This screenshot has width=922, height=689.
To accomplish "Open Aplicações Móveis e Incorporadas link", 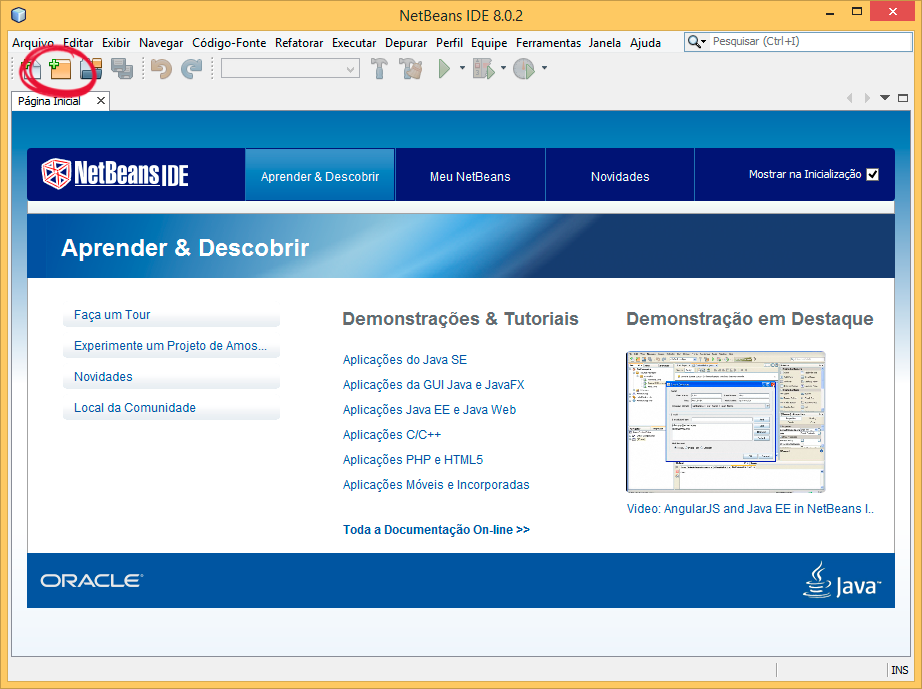I will point(436,485).
